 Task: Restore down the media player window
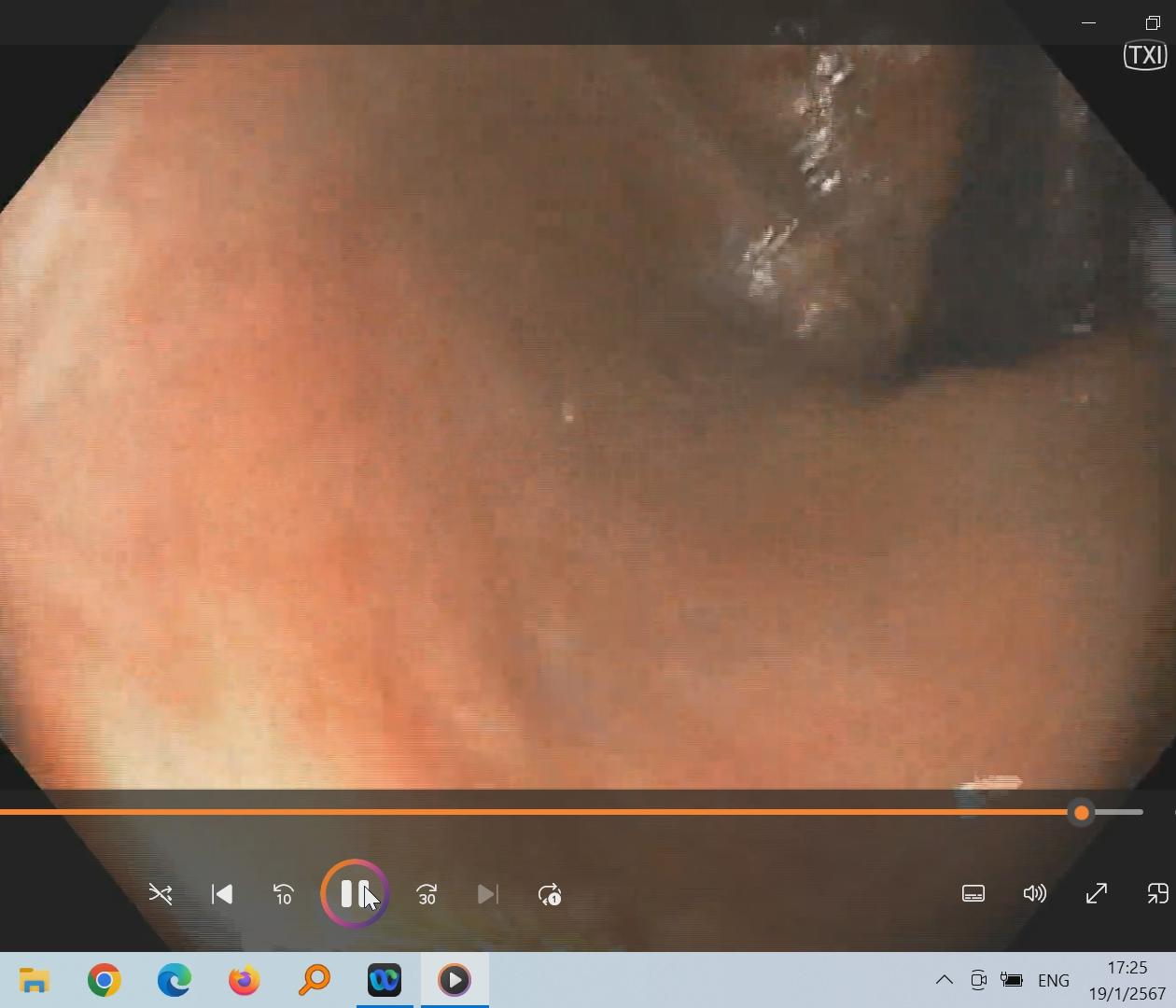[x=1153, y=22]
